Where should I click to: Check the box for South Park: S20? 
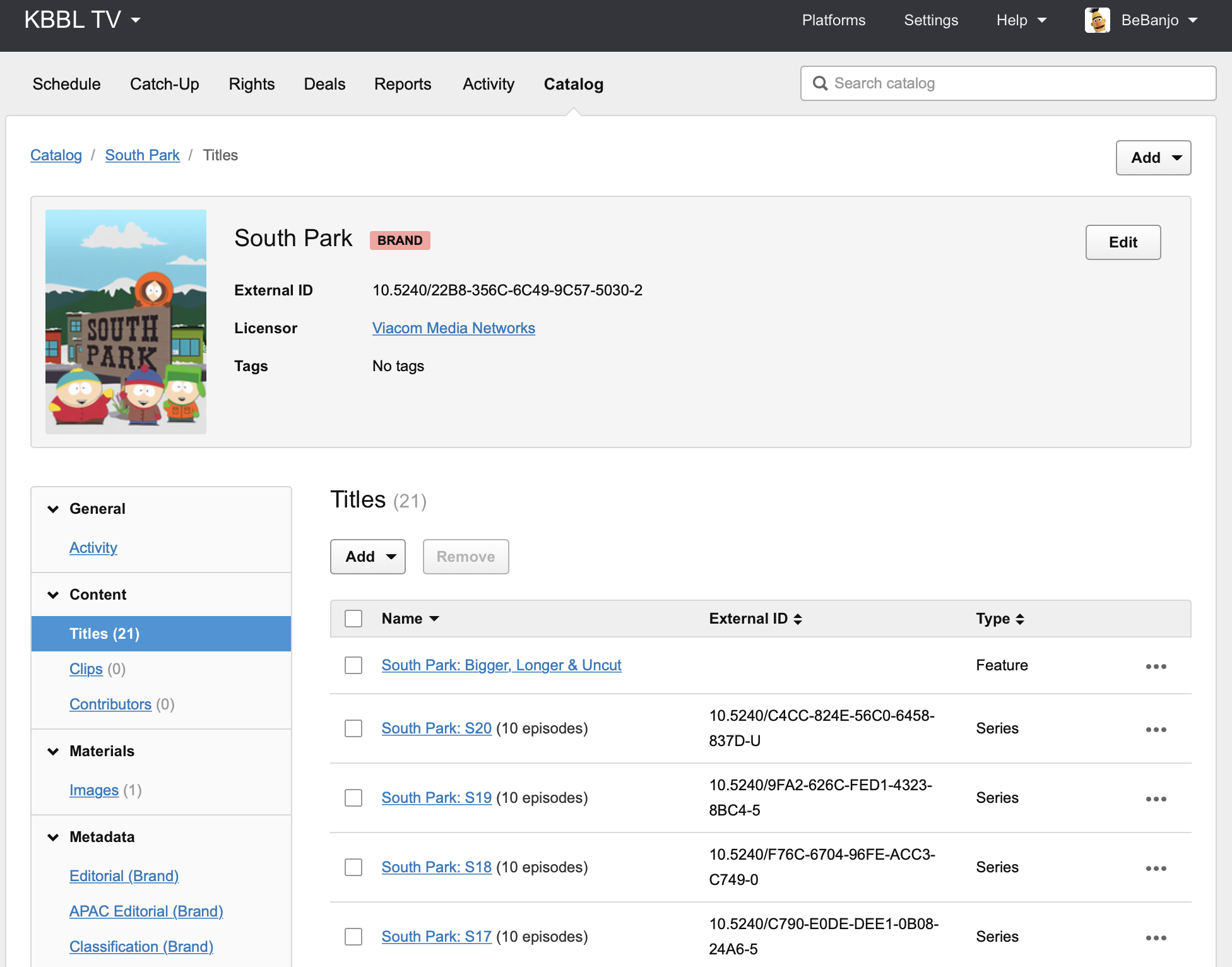tap(353, 728)
